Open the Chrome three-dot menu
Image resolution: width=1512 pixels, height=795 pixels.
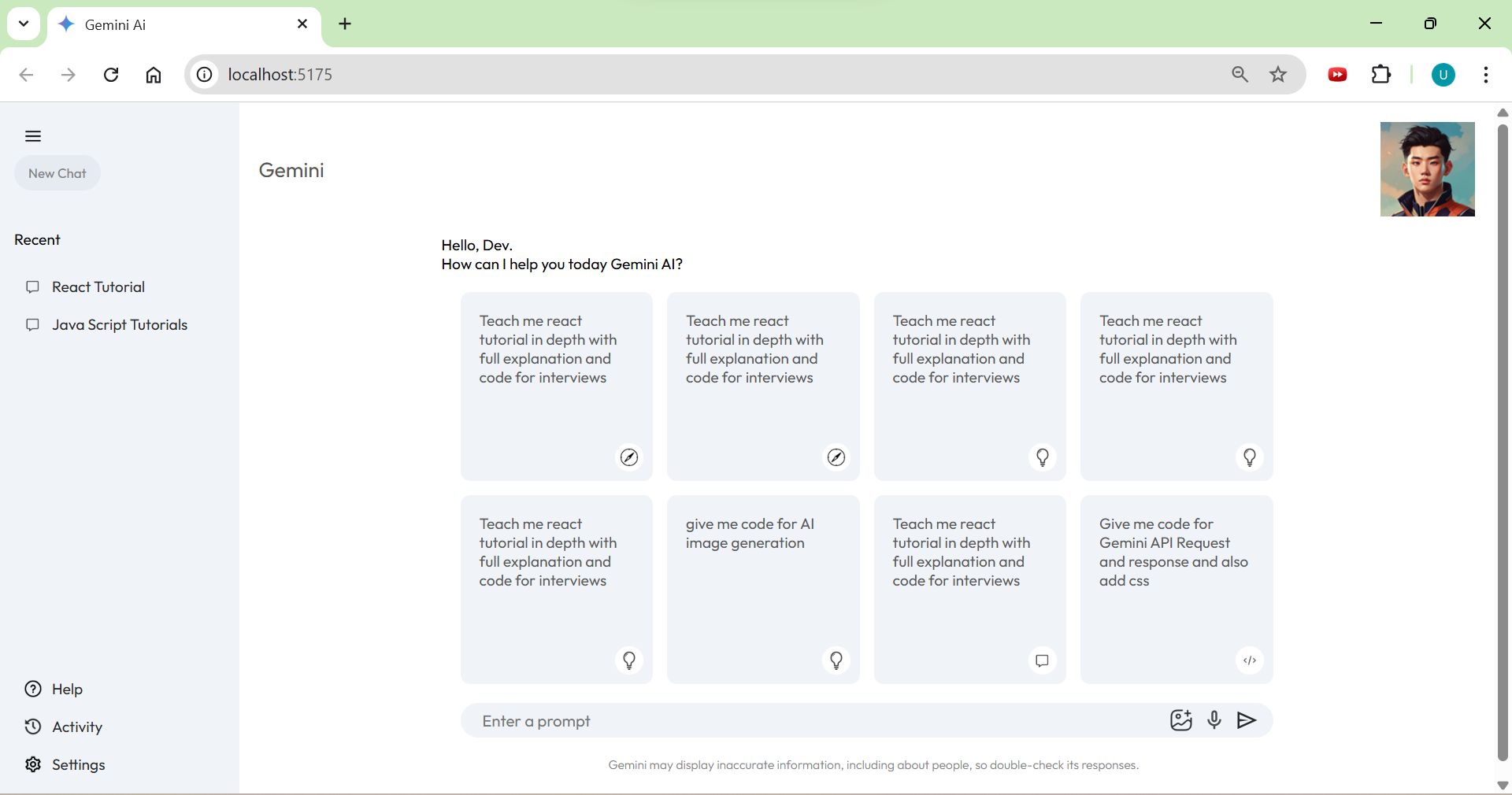(1485, 75)
